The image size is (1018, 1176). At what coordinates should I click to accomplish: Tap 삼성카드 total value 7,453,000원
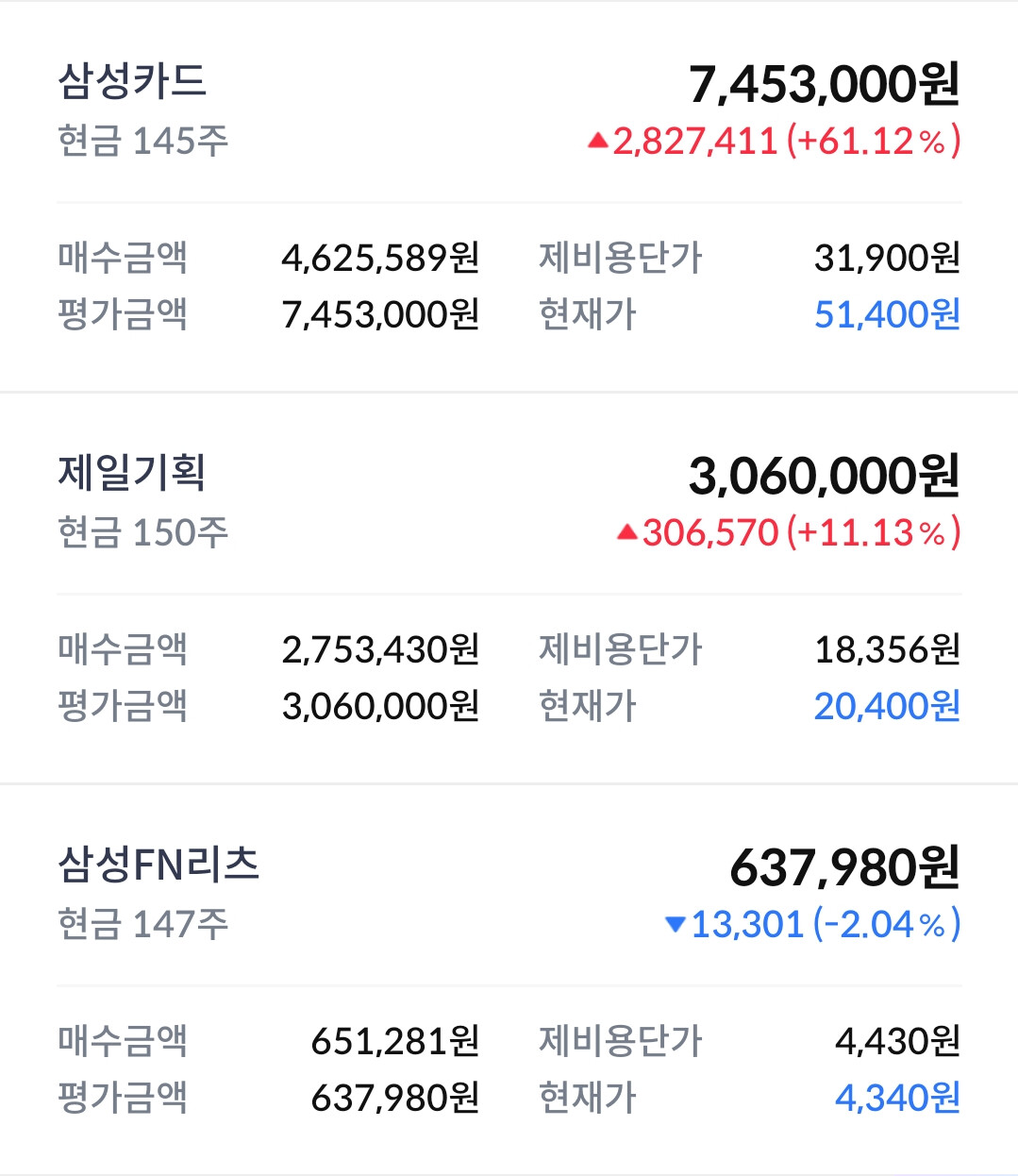[x=825, y=84]
